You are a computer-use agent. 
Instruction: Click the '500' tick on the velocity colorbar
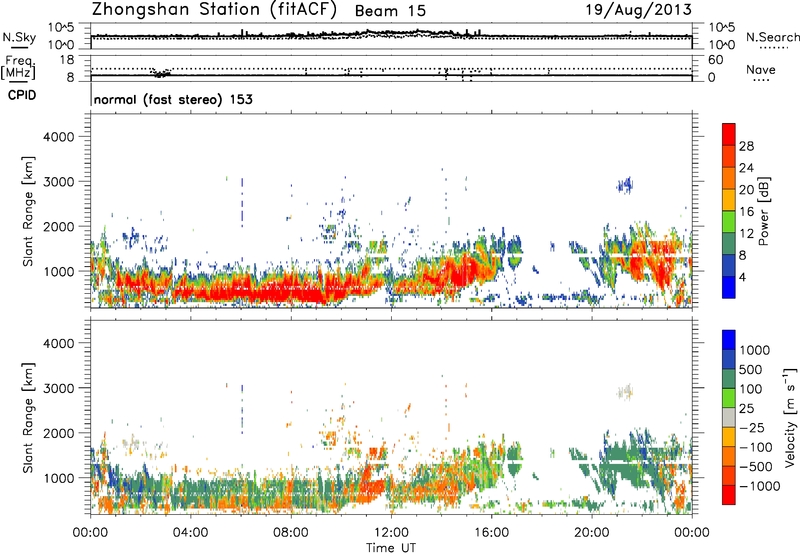[x=751, y=369]
